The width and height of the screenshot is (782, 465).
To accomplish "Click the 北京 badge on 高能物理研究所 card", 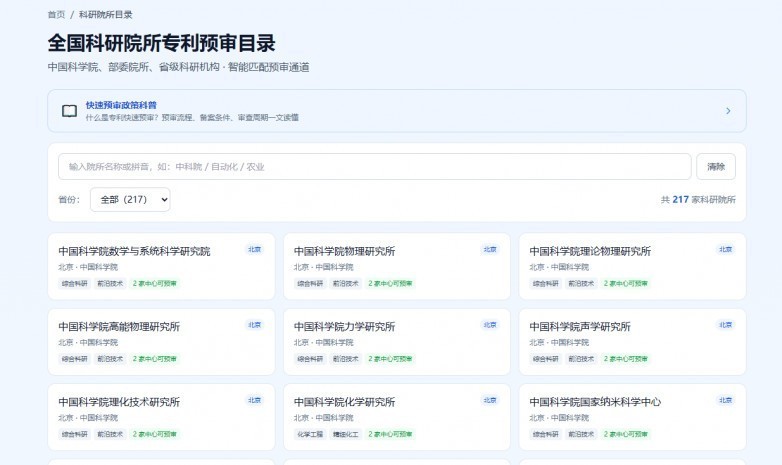I will (x=255, y=325).
